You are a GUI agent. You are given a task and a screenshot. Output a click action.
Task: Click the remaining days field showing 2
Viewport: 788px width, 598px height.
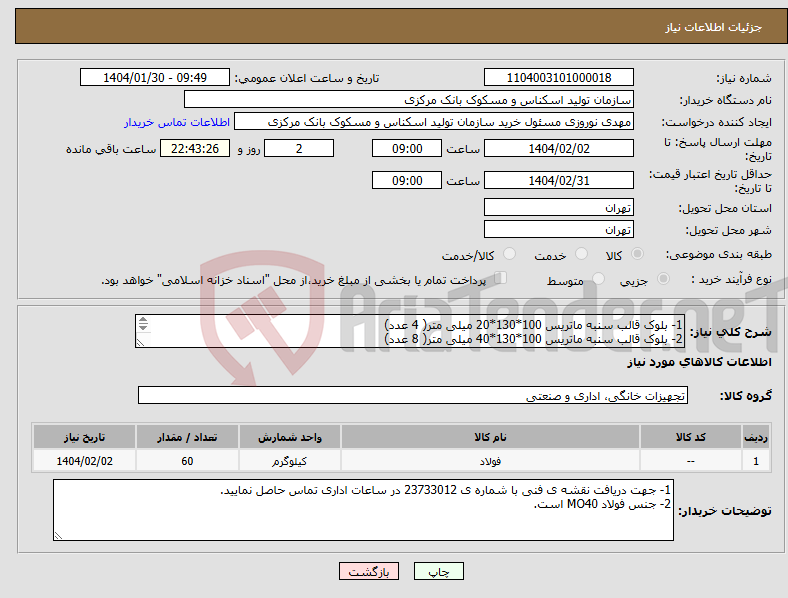(299, 148)
